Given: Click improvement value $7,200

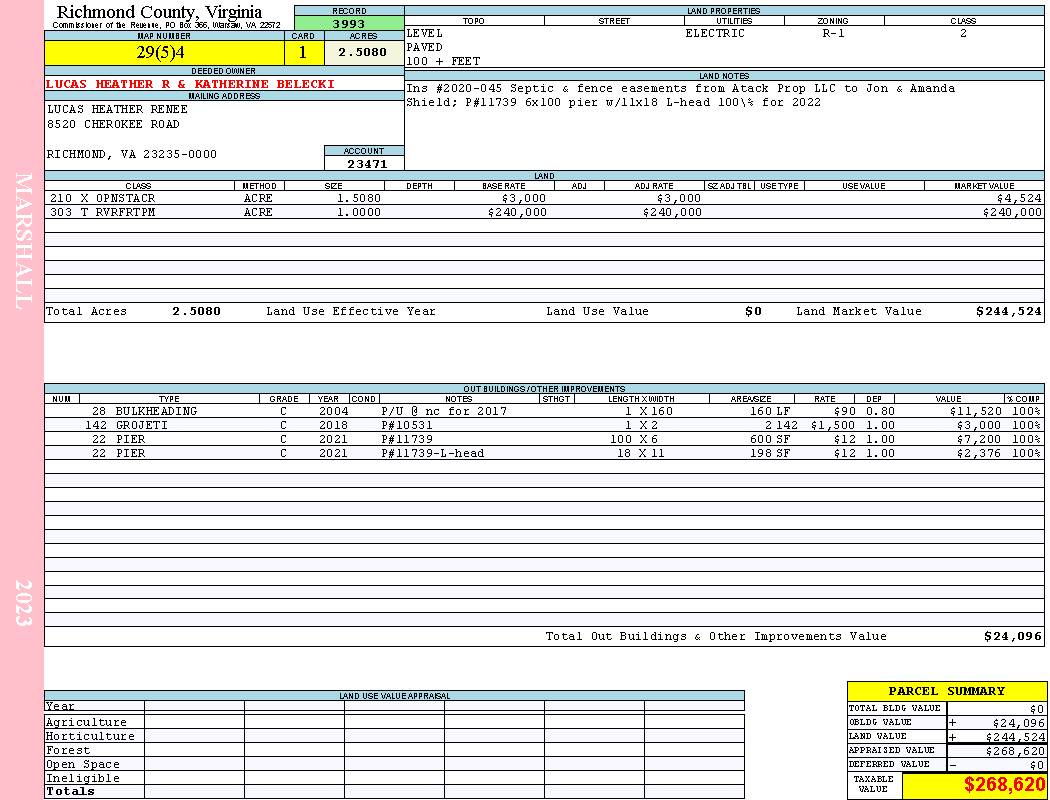Looking at the screenshot, I should click(979, 440).
